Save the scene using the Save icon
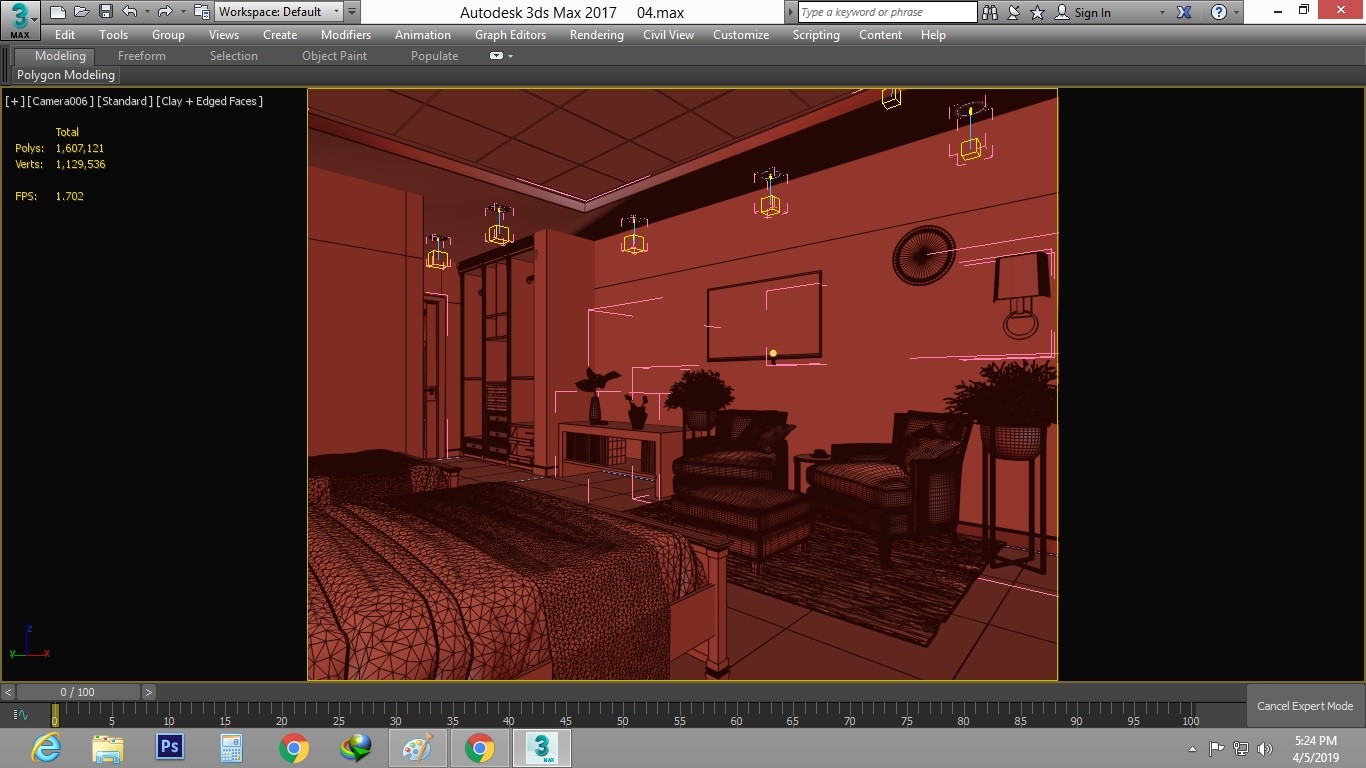1366x768 pixels. coord(106,11)
